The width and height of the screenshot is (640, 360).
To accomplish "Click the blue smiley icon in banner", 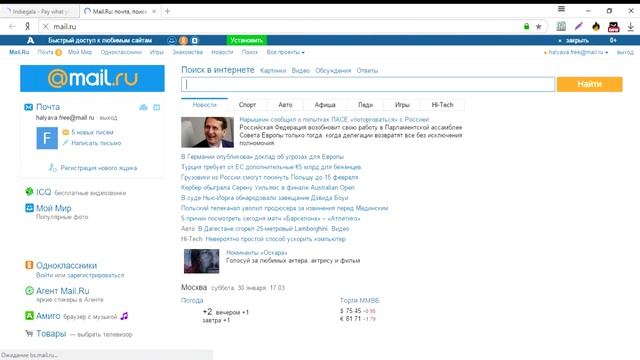I will (172, 40).
